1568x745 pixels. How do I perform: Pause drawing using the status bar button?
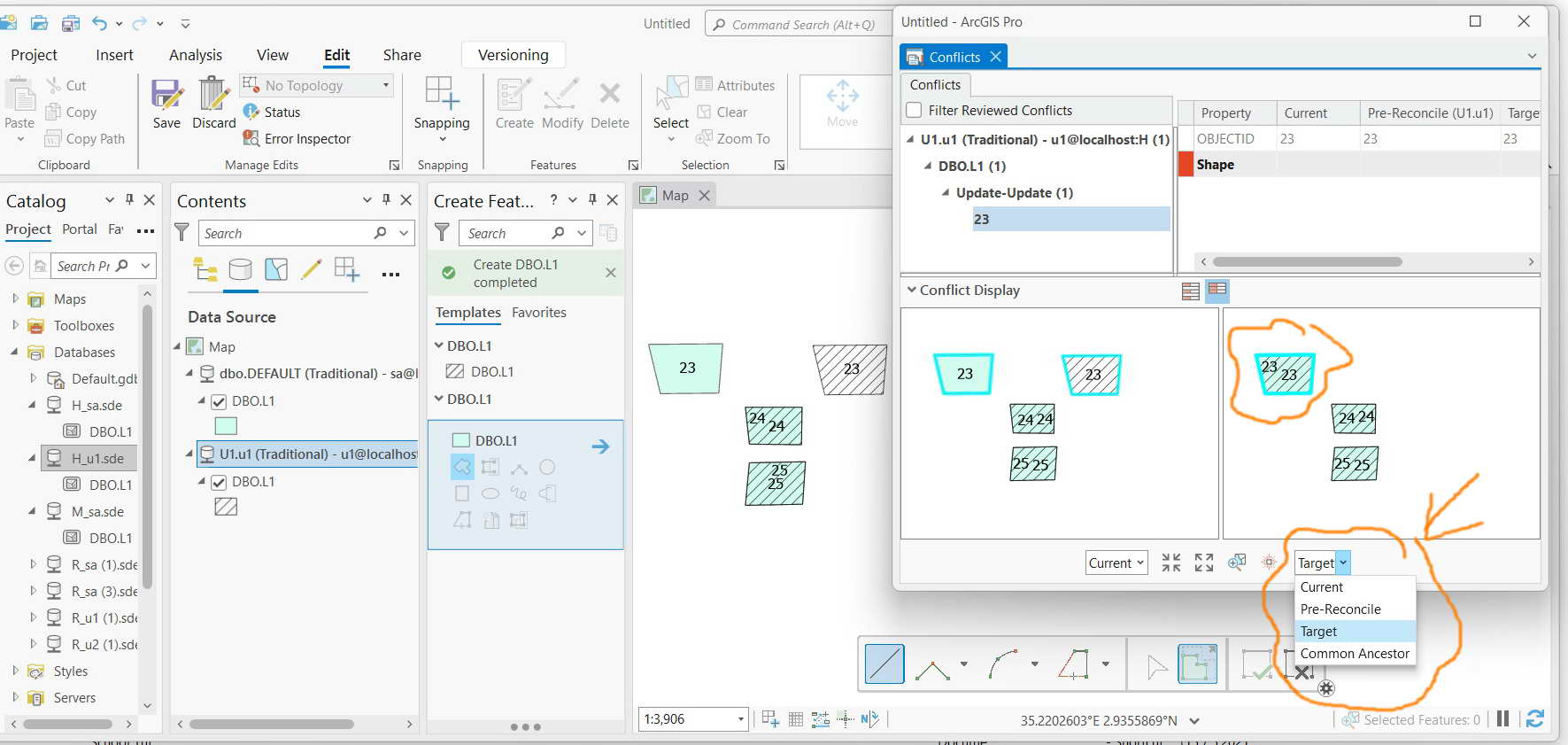(x=1502, y=719)
